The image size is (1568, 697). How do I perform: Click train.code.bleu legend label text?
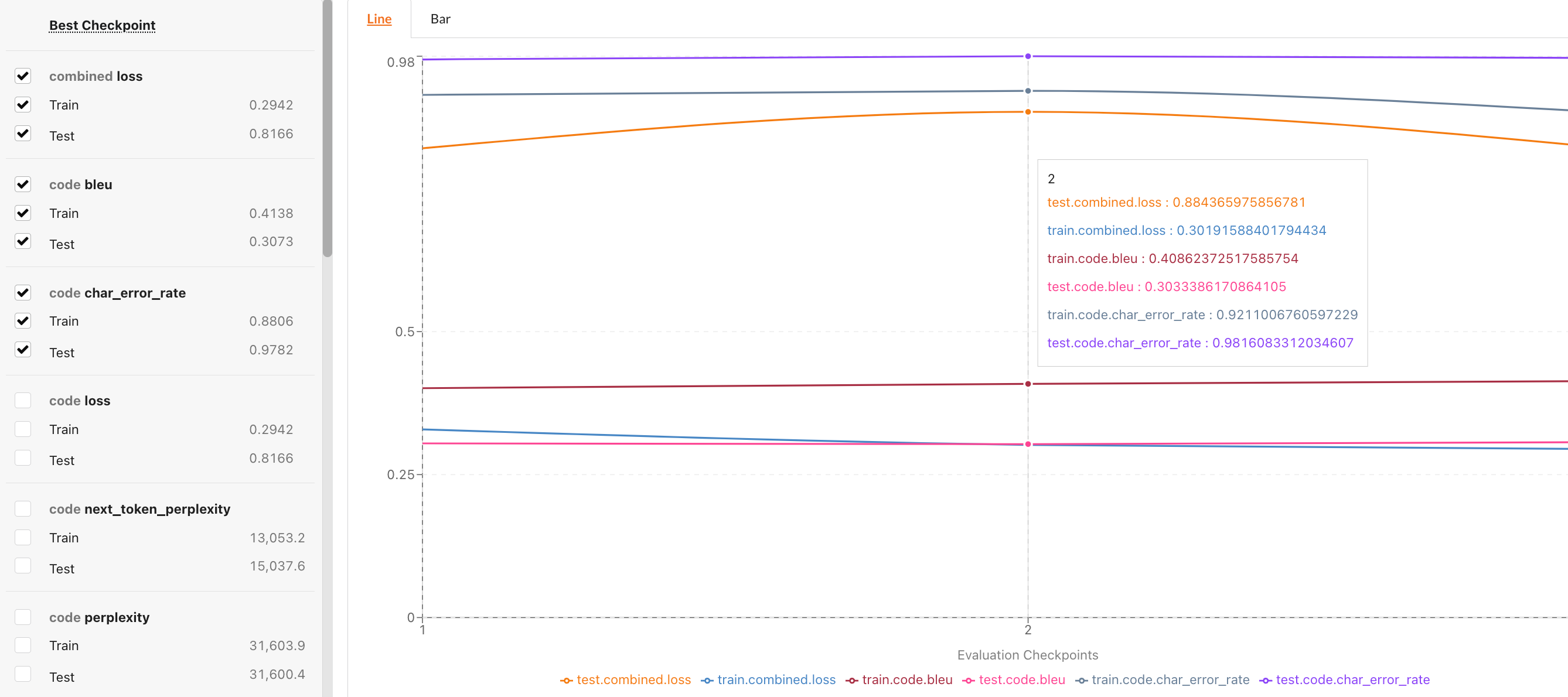click(907, 680)
